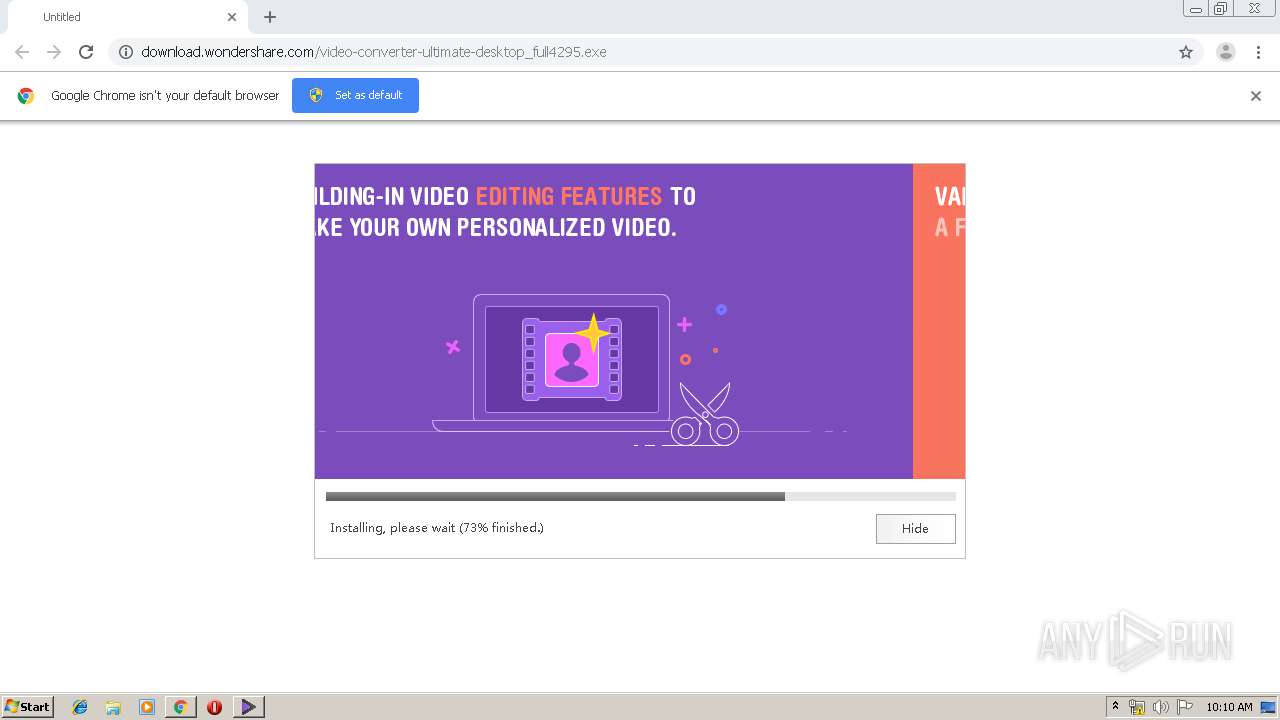Dismiss the default browser notification bar
The width and height of the screenshot is (1280, 720).
1255,96
